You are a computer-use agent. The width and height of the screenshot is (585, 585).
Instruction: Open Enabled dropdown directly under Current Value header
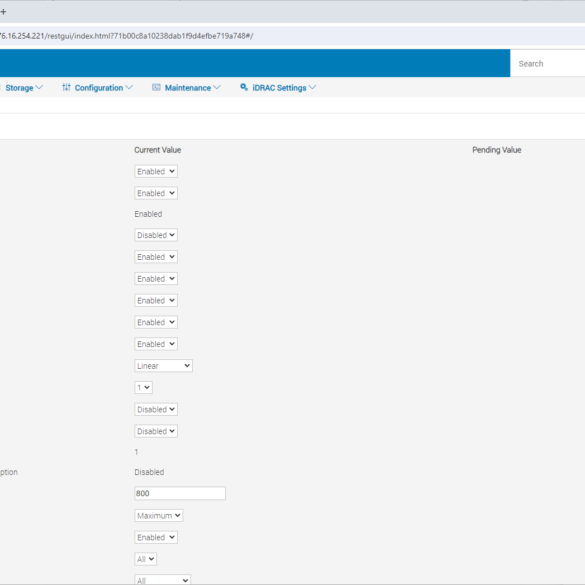pos(156,171)
